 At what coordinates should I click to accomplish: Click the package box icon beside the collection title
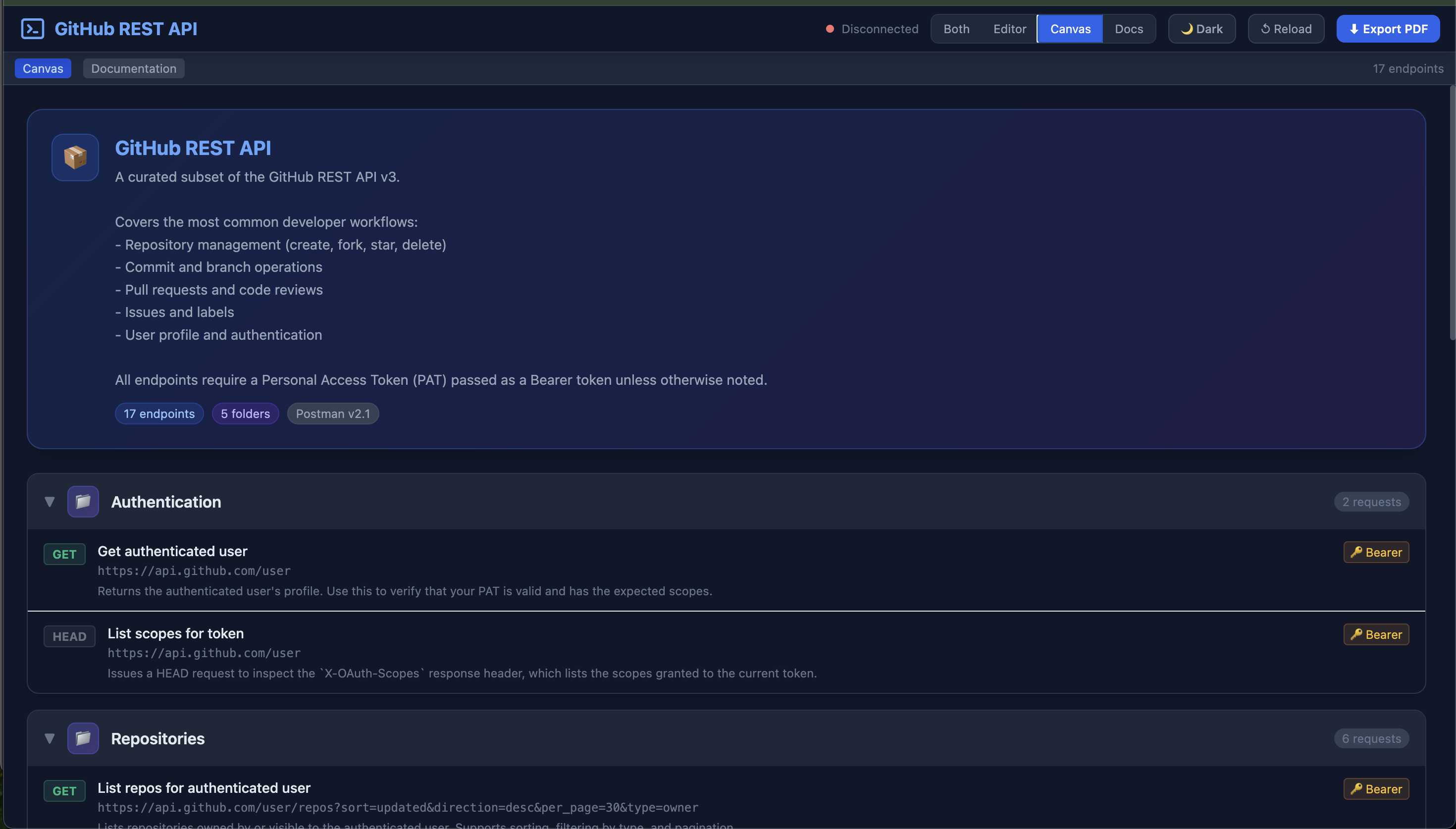75,157
